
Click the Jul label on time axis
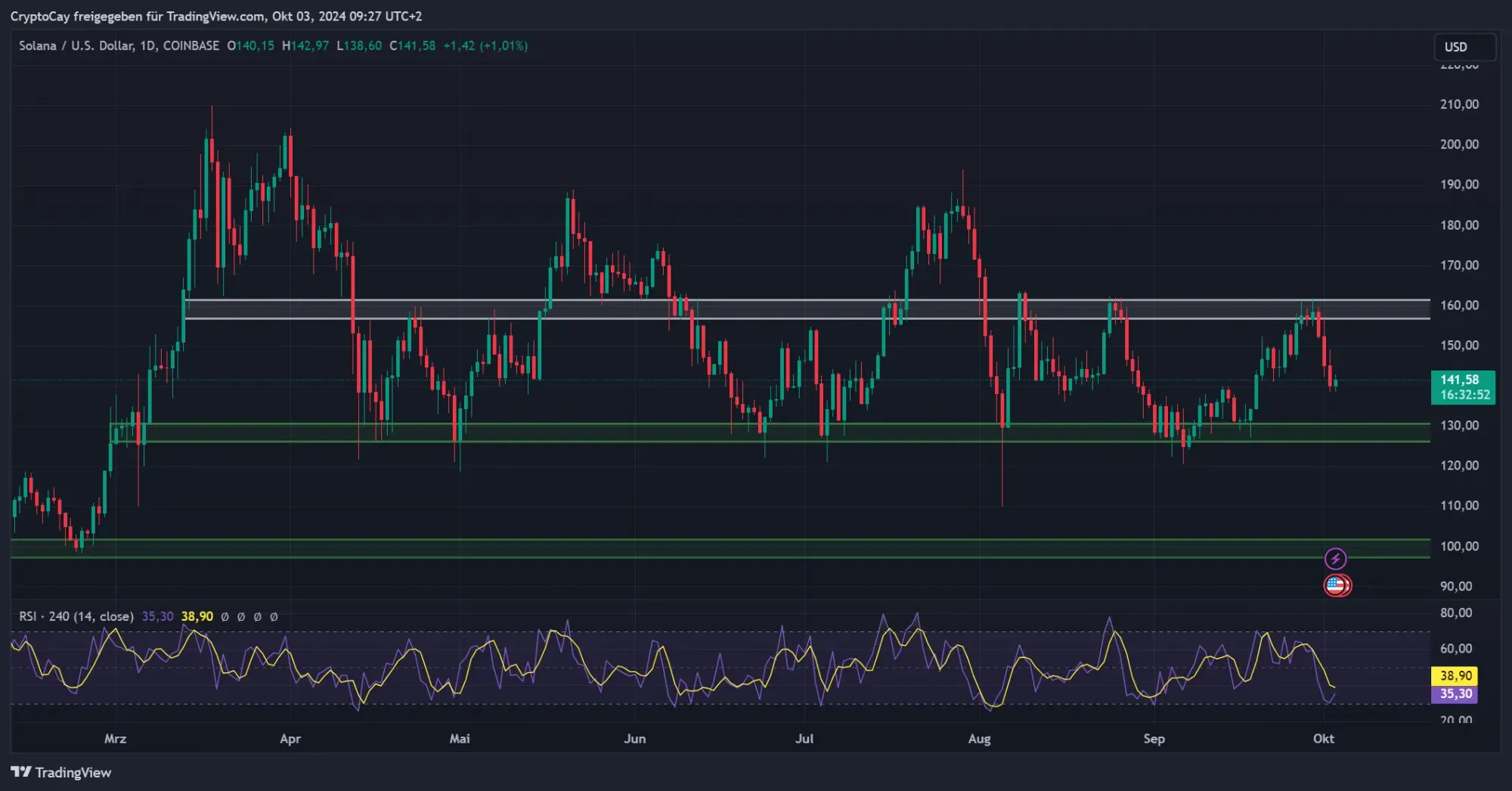pos(804,739)
